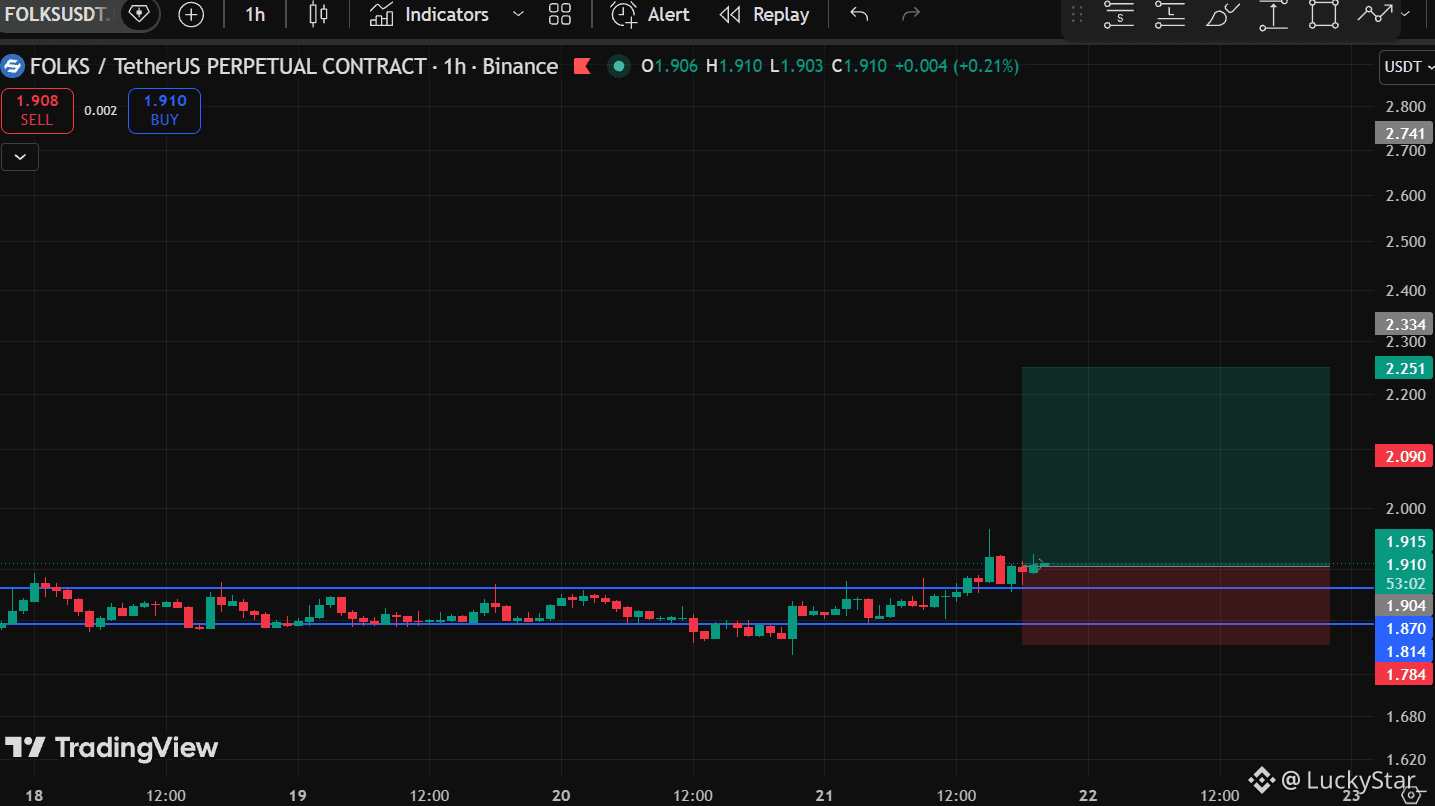This screenshot has height=806, width=1435.
Task: Click the open value O1.906
Action: [670, 67]
